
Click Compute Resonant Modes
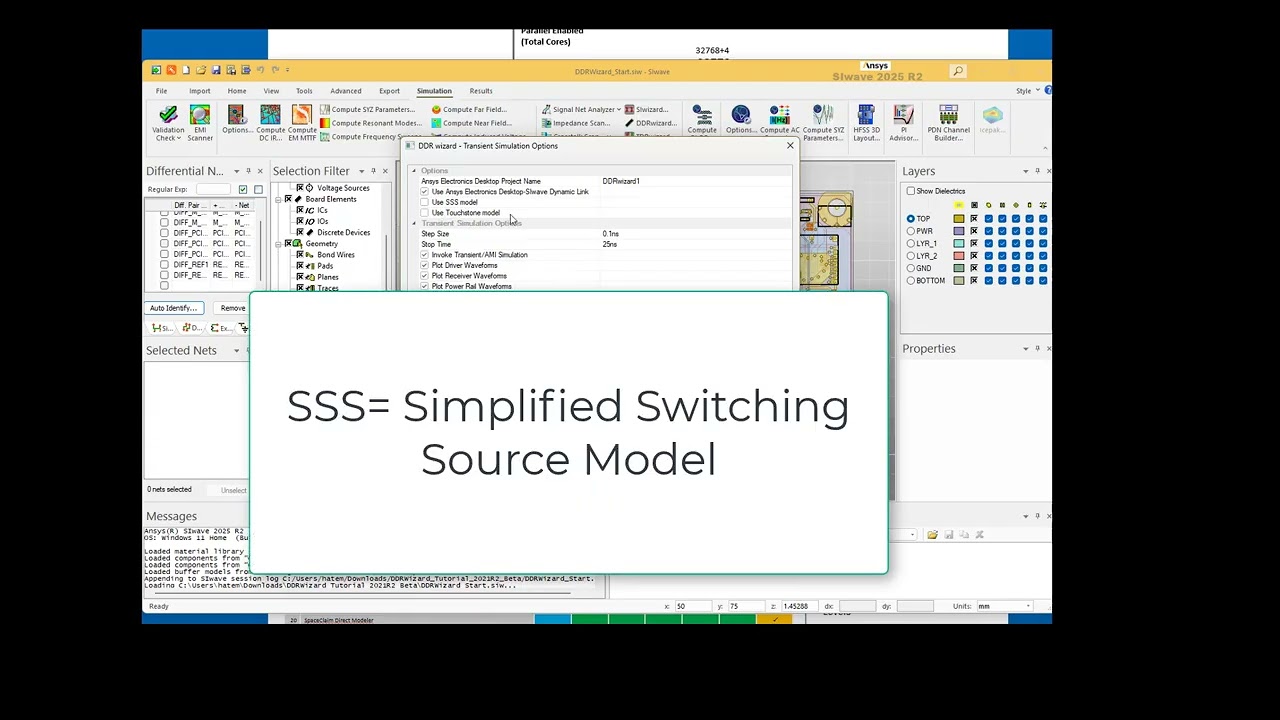(371, 123)
